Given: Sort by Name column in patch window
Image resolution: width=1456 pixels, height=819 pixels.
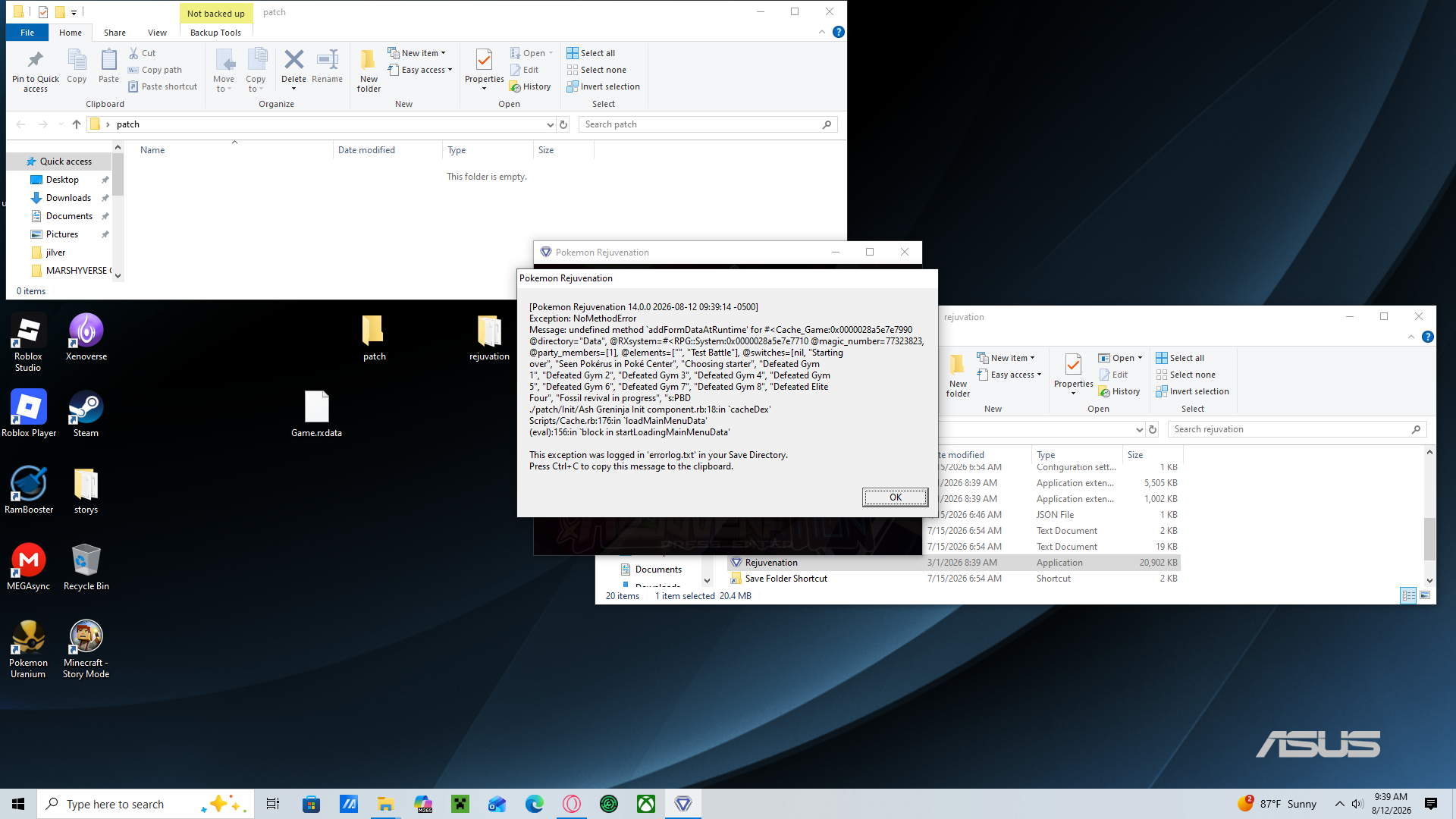Looking at the screenshot, I should pyautogui.click(x=234, y=150).
